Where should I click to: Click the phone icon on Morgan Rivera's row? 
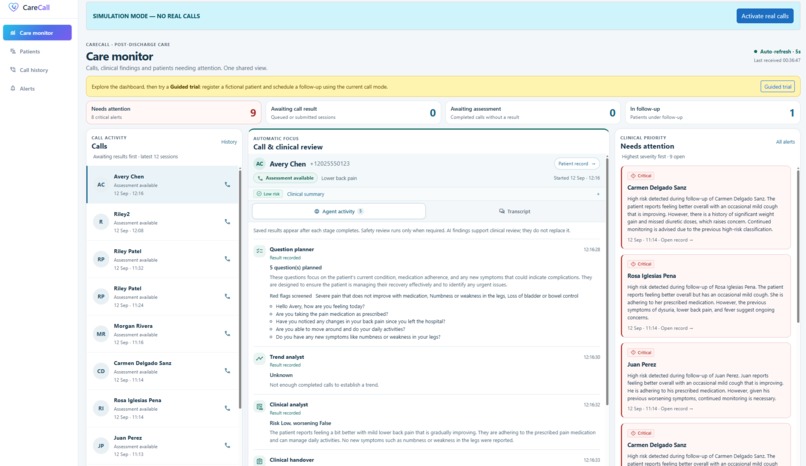point(227,333)
